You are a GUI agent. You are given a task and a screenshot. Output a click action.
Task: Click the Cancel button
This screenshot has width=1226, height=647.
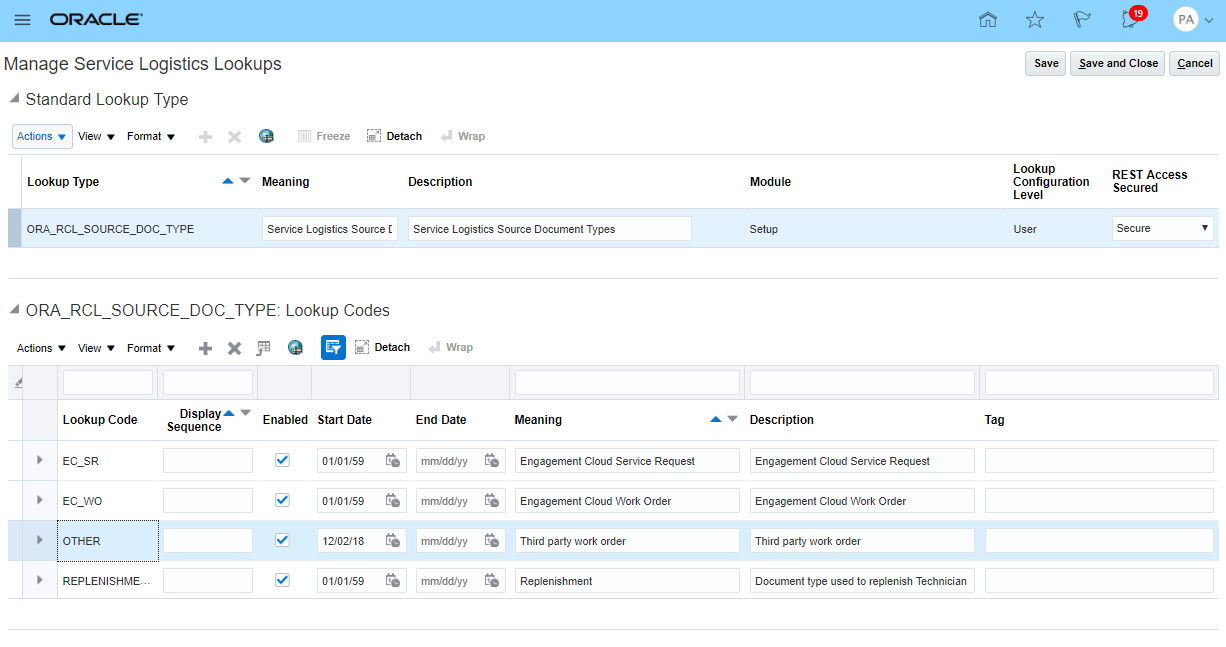click(1194, 63)
